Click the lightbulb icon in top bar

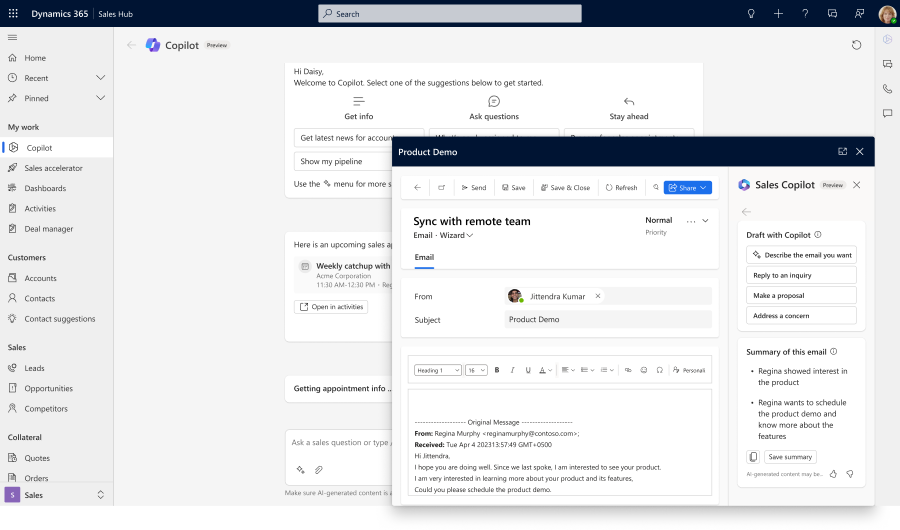(x=751, y=14)
